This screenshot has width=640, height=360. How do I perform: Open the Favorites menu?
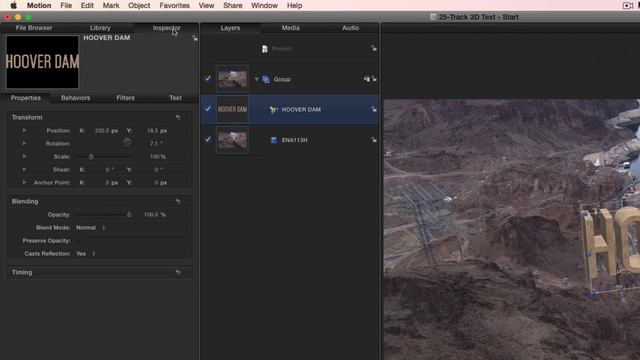pos(174,5)
